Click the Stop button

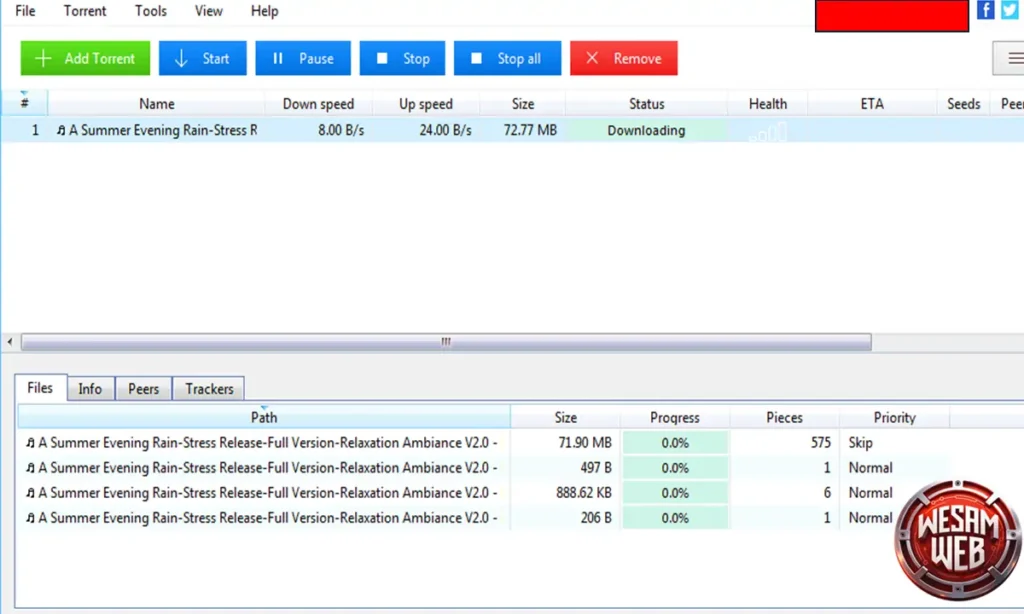402,58
